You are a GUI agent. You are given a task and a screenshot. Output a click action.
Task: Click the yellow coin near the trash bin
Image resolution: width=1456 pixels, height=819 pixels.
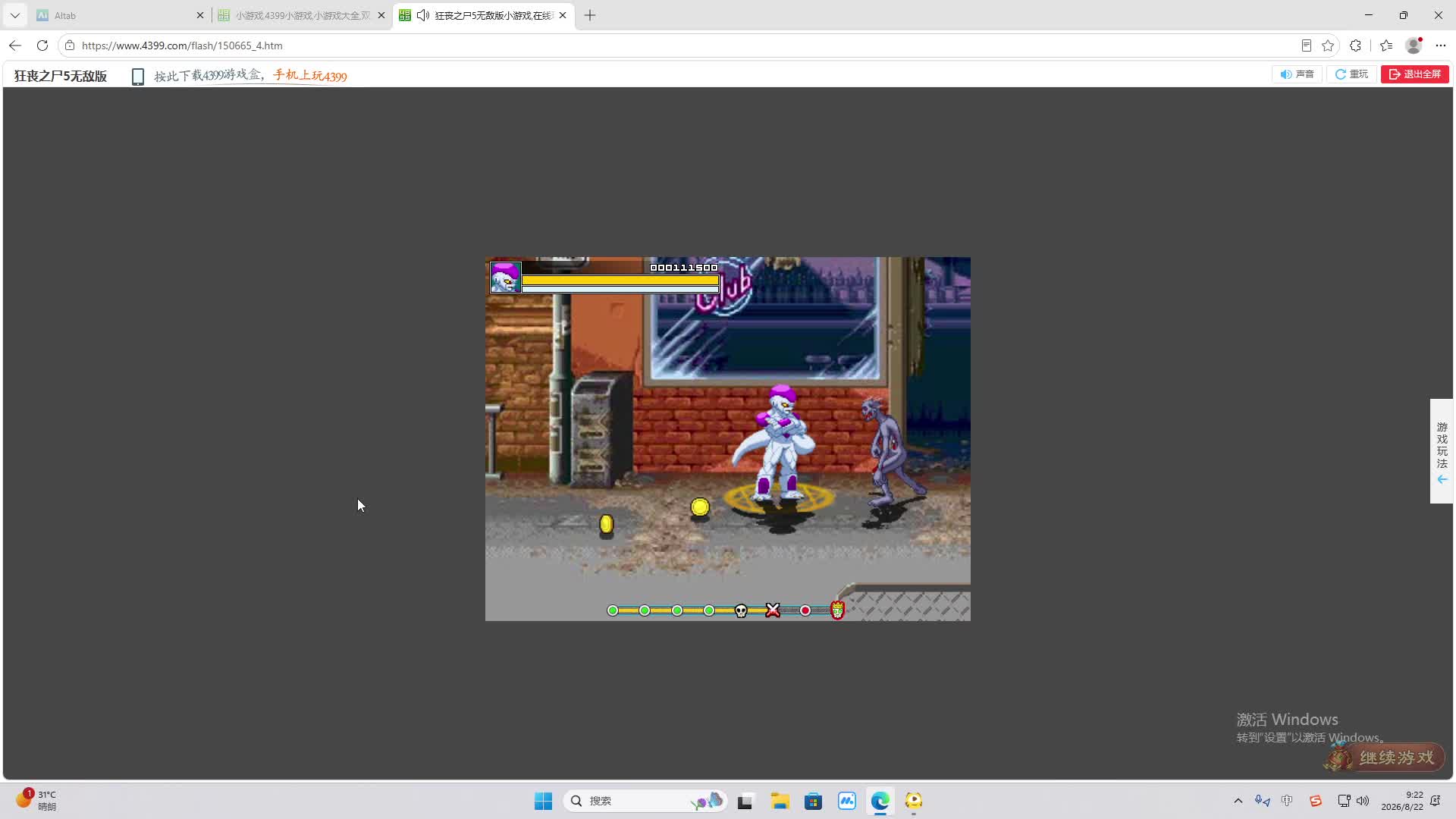click(x=606, y=524)
